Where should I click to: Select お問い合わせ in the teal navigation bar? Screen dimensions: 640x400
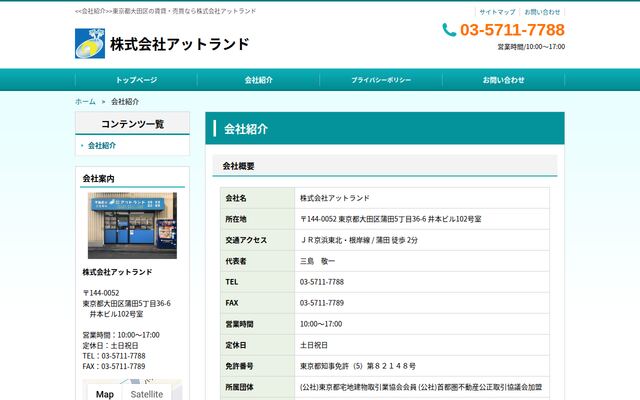[504, 80]
